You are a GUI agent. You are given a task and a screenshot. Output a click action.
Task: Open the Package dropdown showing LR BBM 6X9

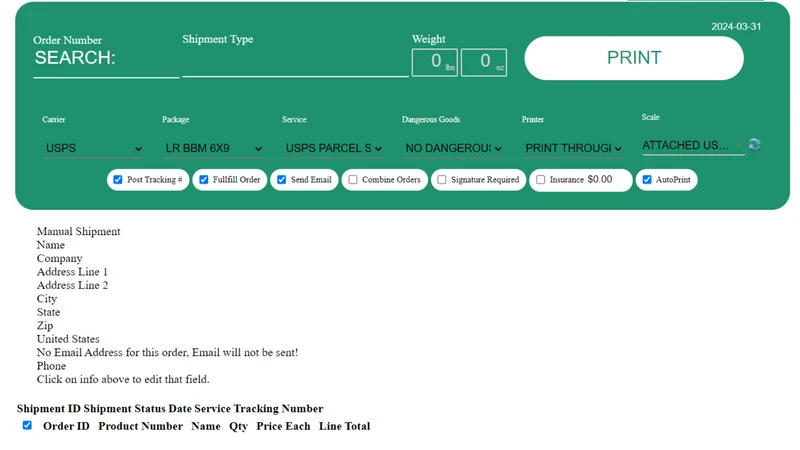[213, 148]
